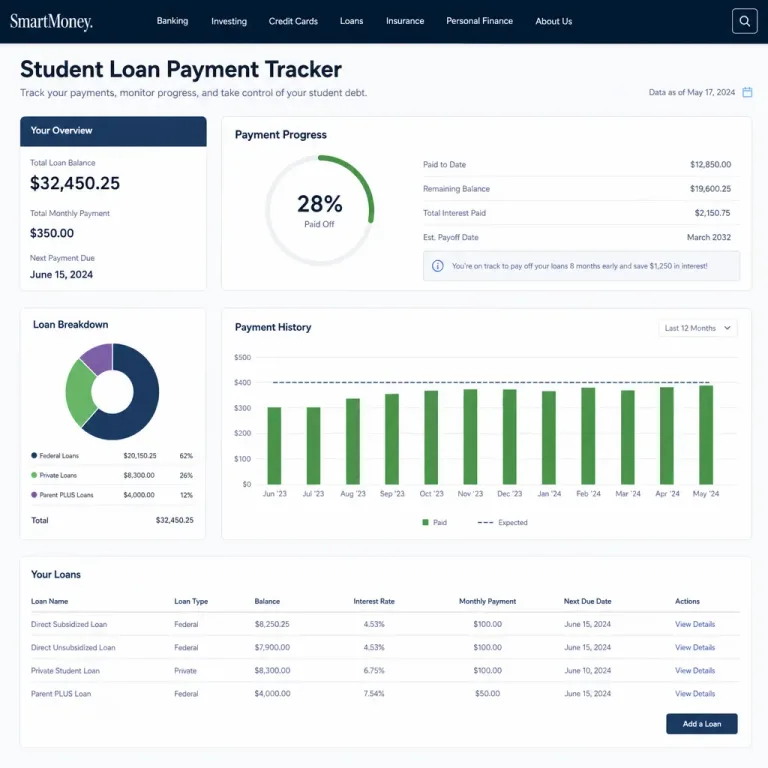Click the Loan Type column header
The height and width of the screenshot is (768, 768).
191,601
